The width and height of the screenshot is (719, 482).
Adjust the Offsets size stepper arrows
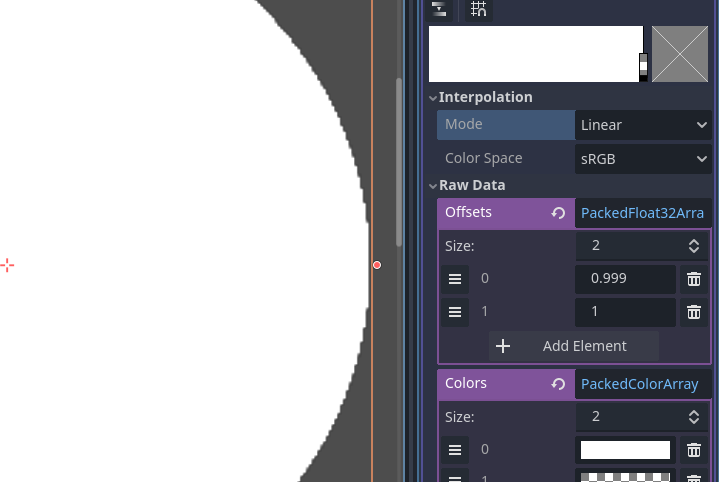(x=694, y=246)
